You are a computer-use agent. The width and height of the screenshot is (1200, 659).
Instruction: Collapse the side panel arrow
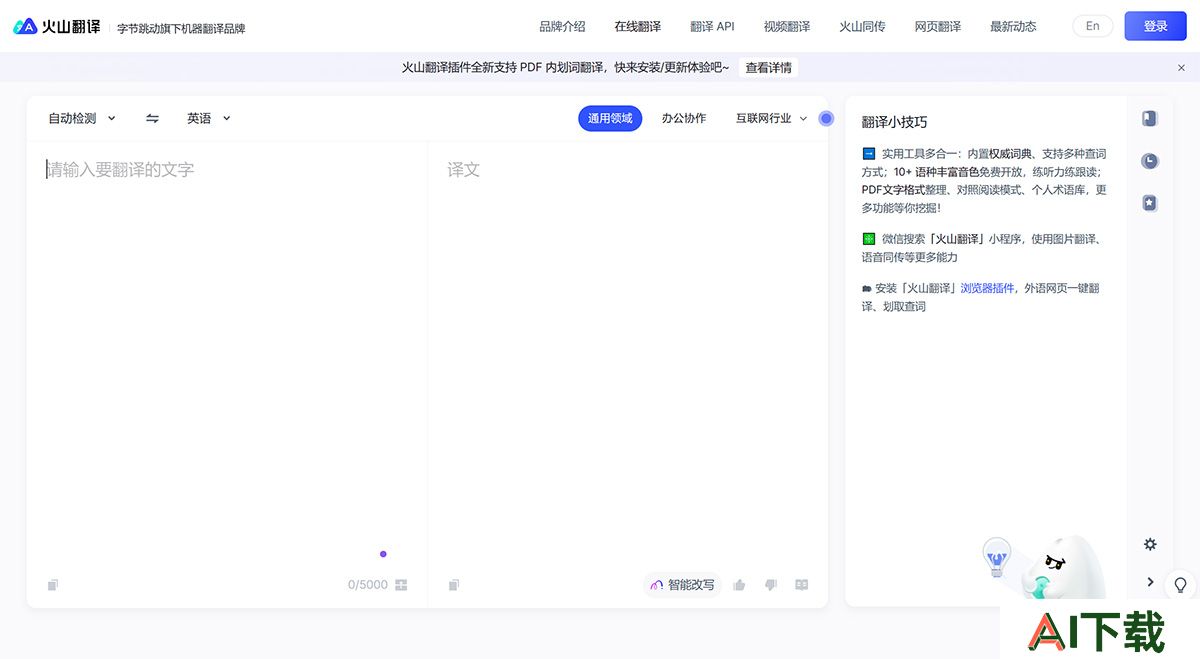tap(1150, 582)
